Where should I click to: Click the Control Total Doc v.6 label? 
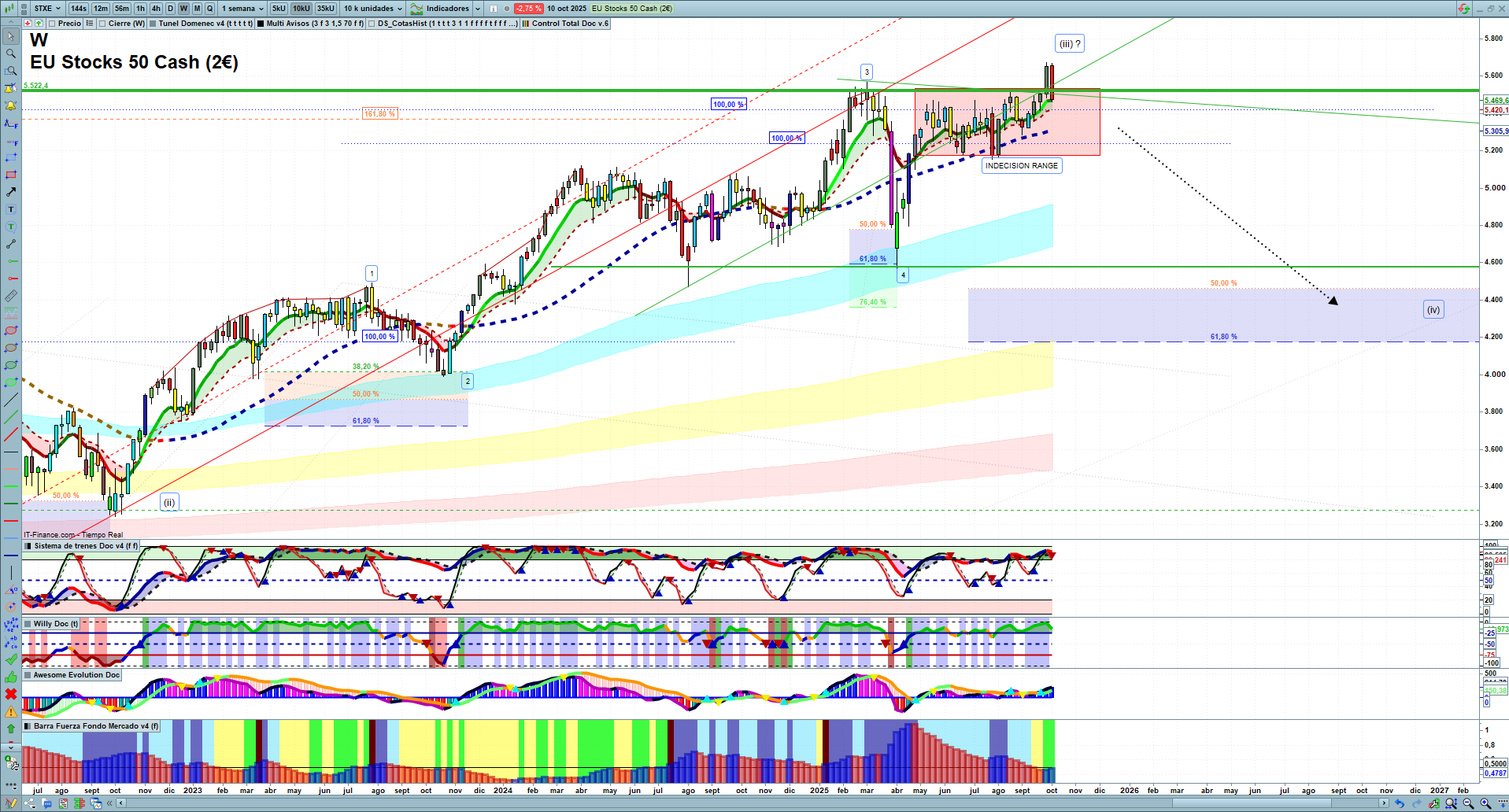[x=570, y=24]
